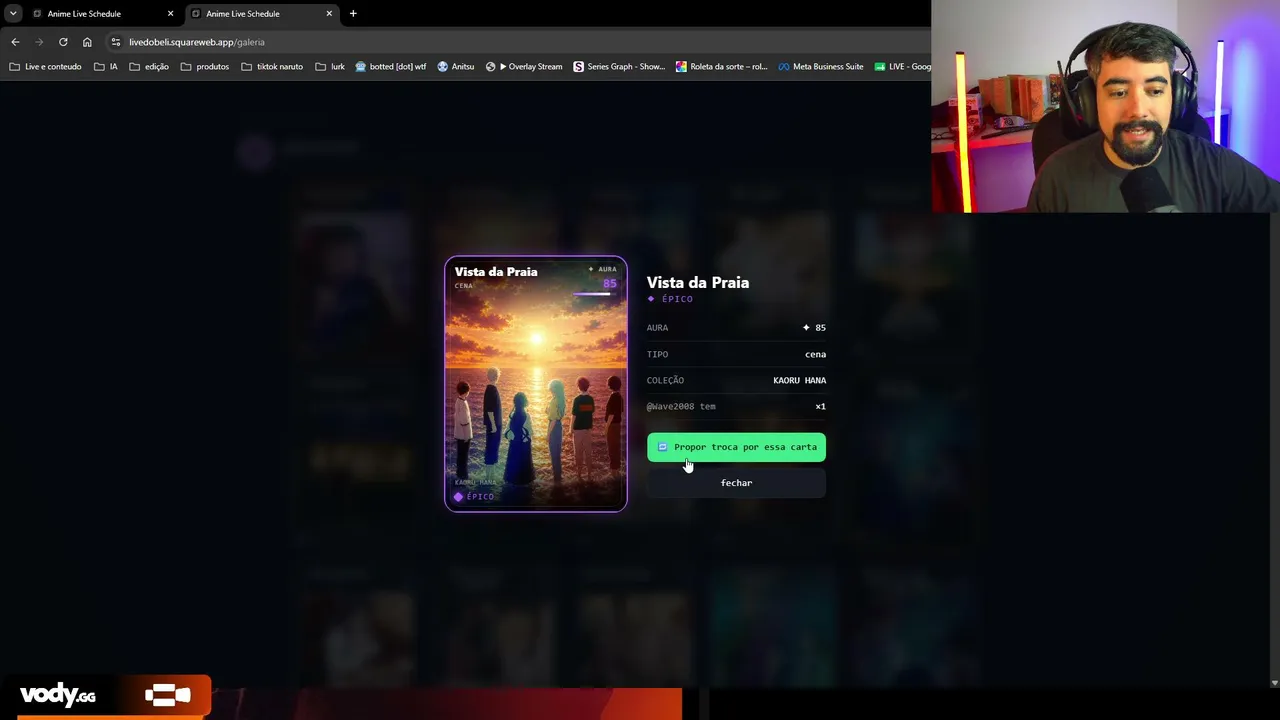
Task: Expand the produtos bookmark folder
Action: (205, 67)
